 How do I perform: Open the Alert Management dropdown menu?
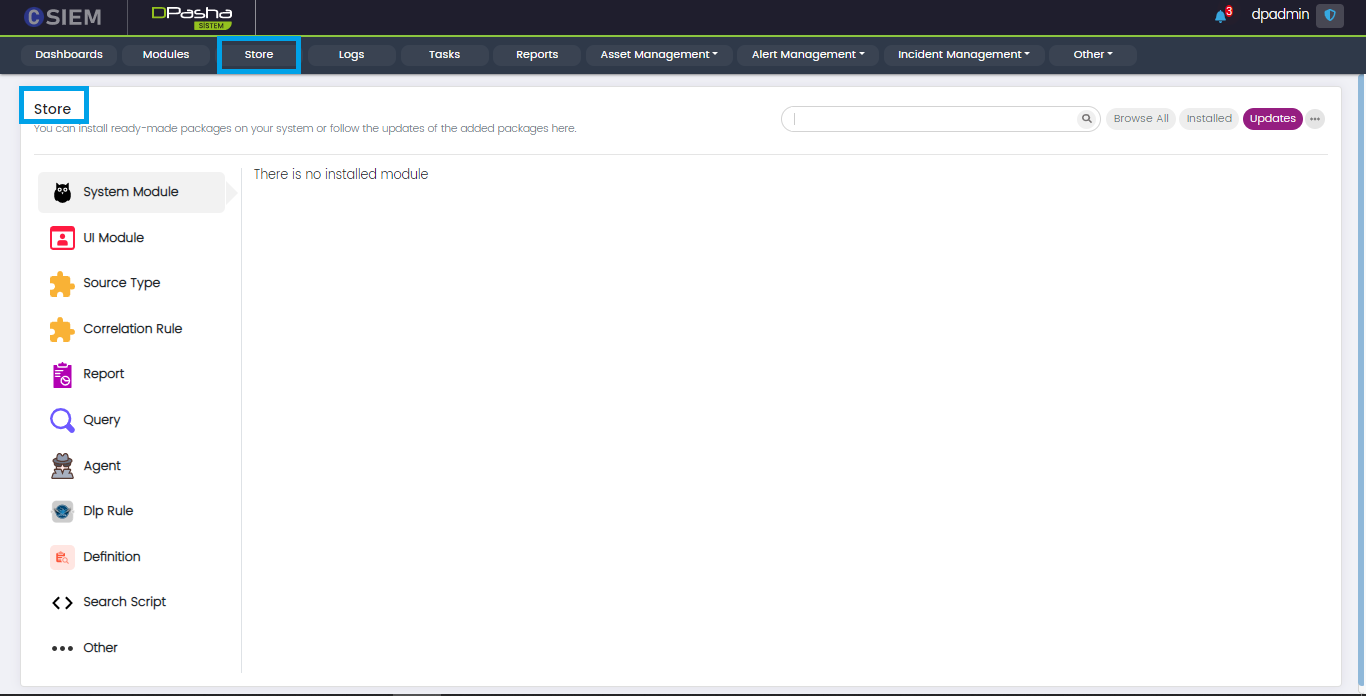pos(808,55)
